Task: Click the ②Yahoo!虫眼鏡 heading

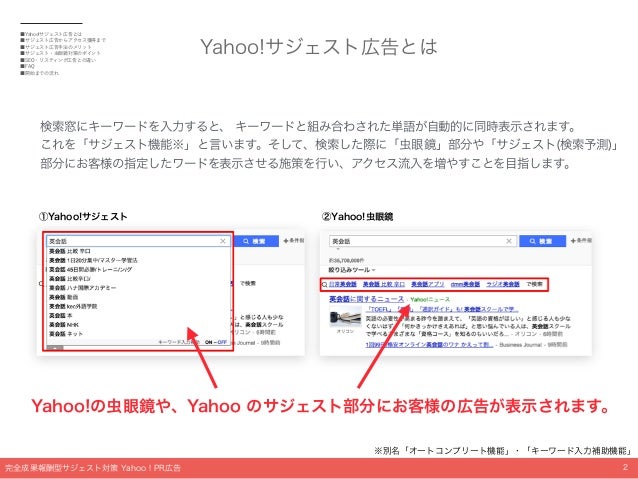Action: [357, 217]
